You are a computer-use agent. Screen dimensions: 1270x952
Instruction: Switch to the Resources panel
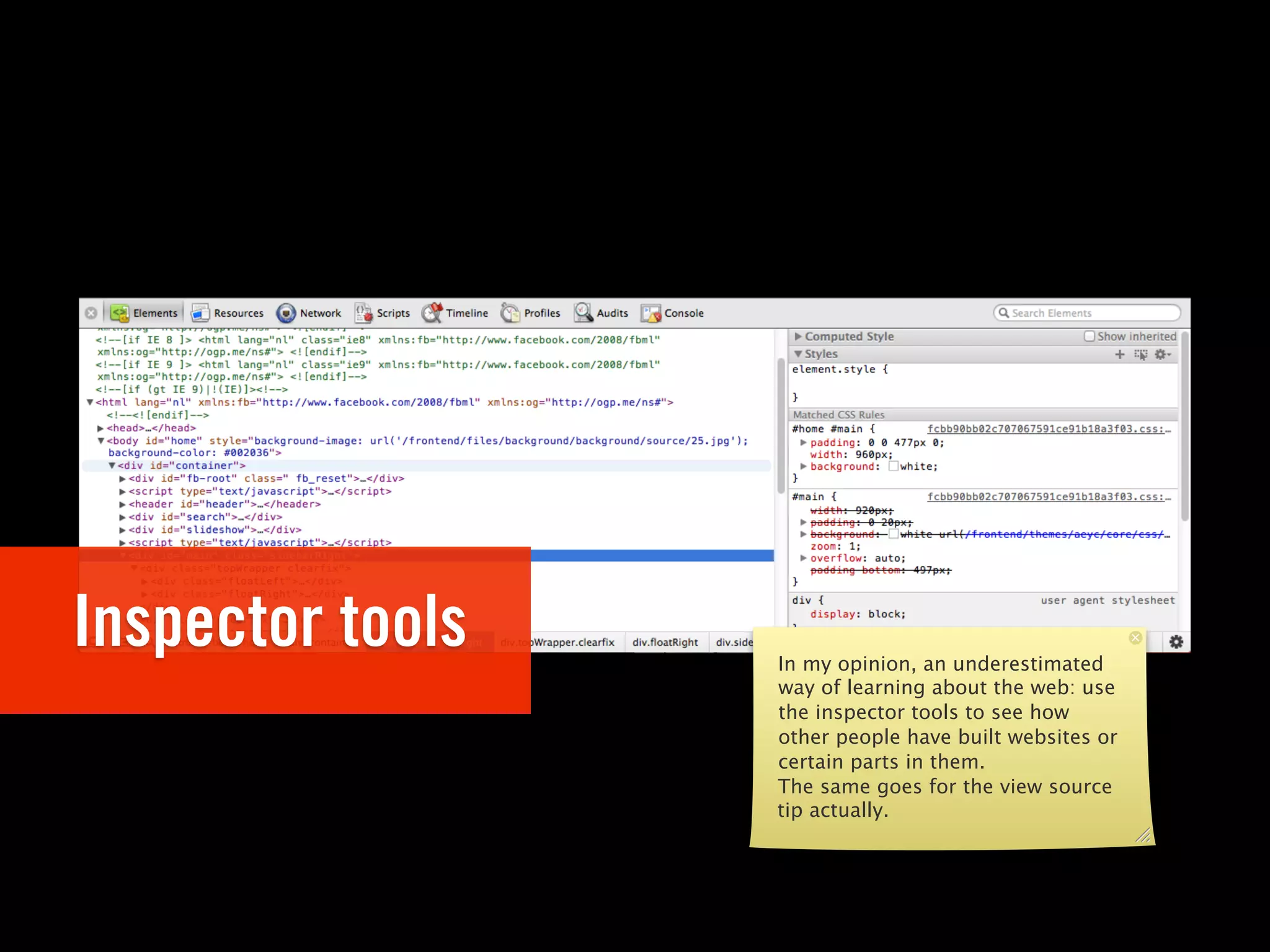[x=227, y=313]
